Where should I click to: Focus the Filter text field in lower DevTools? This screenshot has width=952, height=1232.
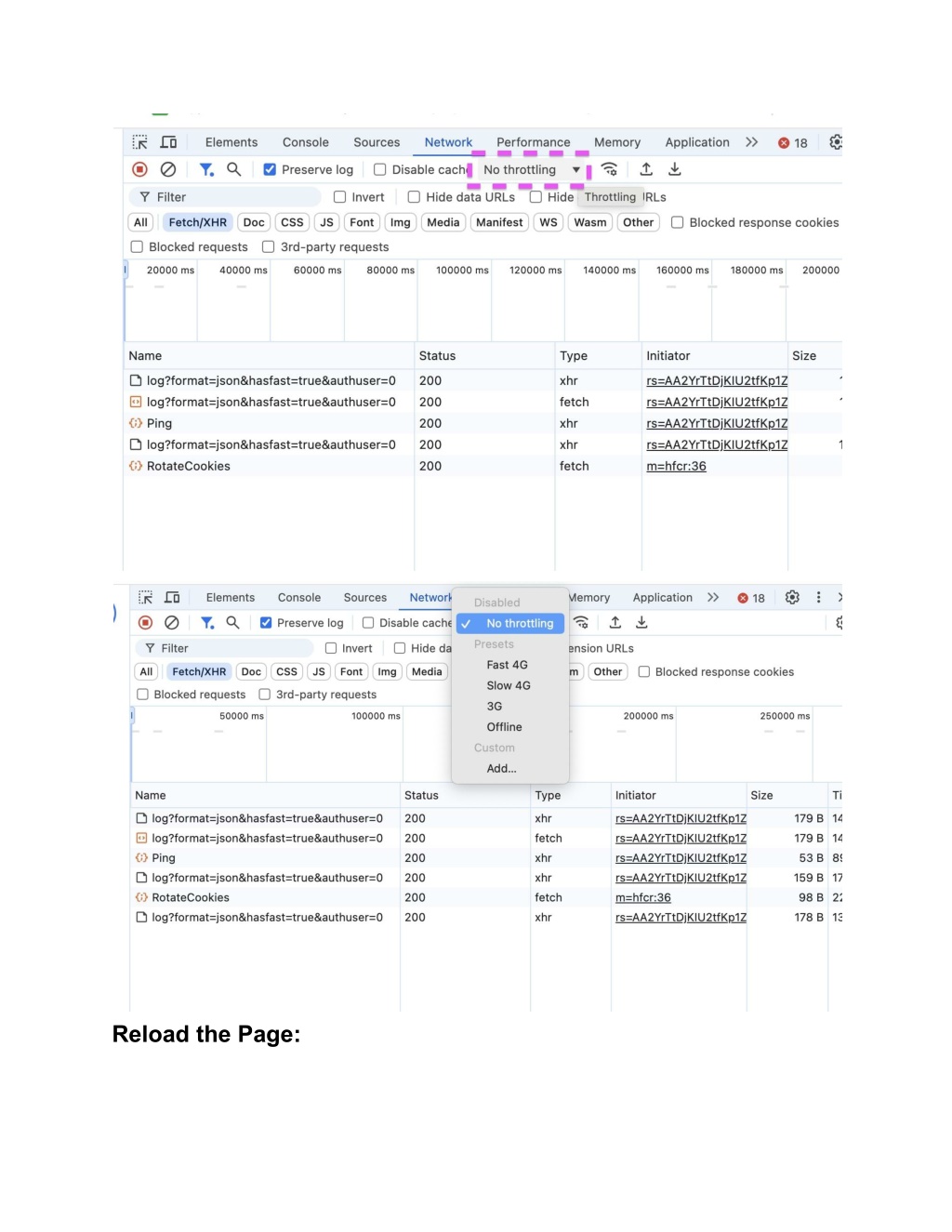(x=225, y=648)
